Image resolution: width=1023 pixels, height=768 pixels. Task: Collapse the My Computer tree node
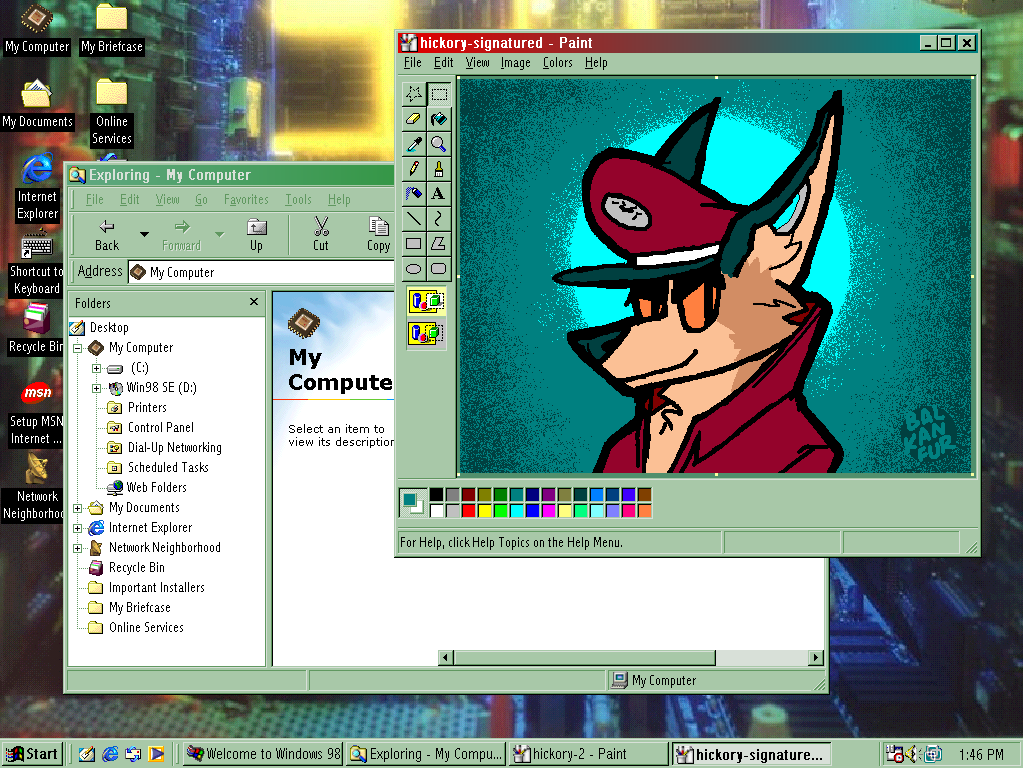point(78,348)
